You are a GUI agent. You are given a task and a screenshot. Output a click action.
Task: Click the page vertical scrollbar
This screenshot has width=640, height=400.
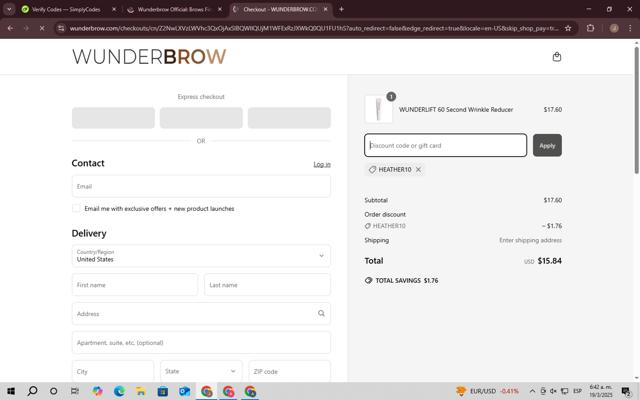[x=636, y=110]
